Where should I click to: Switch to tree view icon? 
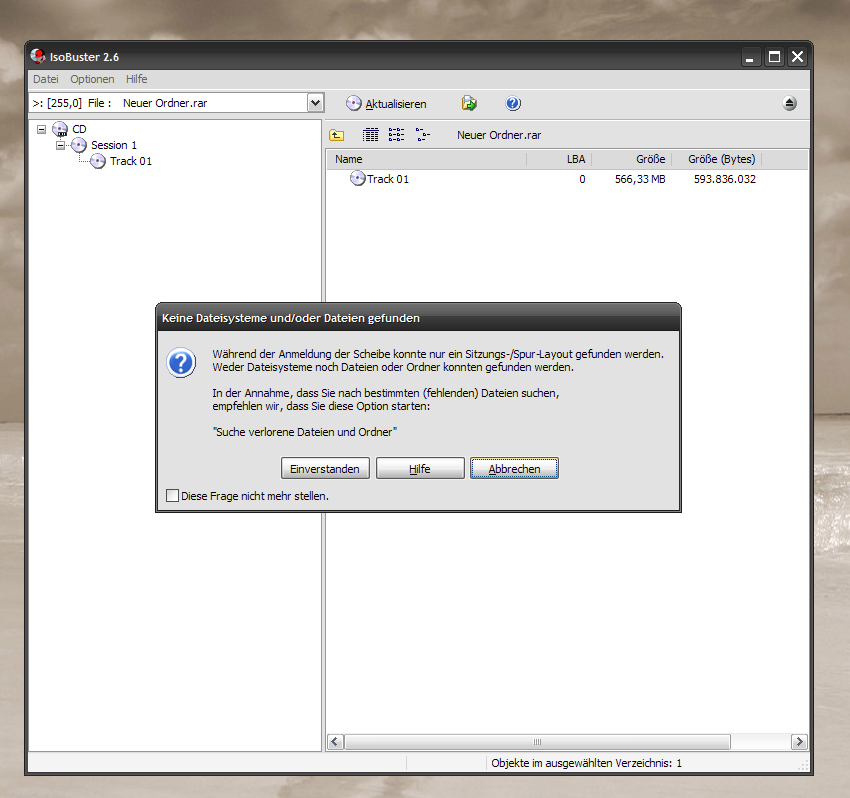click(x=423, y=135)
